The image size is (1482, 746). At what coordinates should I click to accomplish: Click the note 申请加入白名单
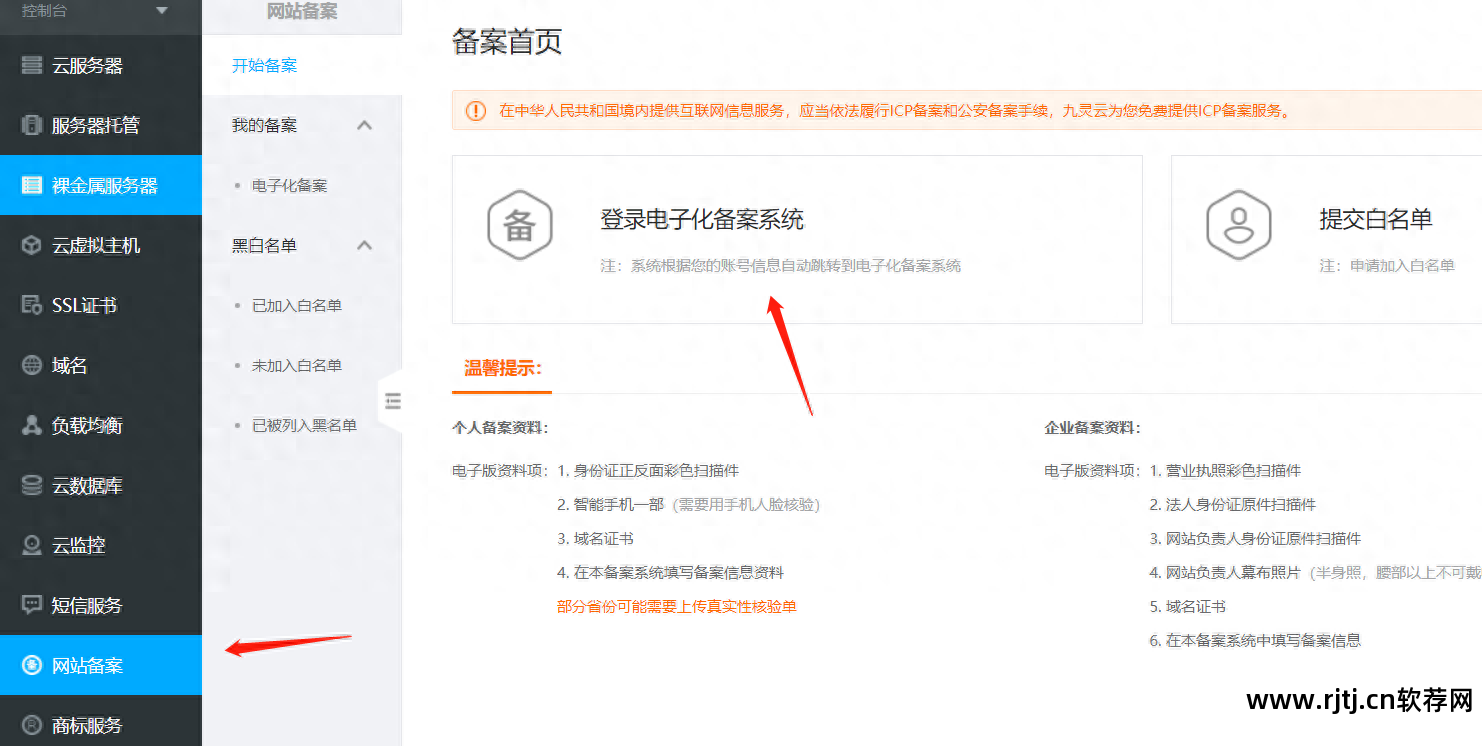point(1387,266)
